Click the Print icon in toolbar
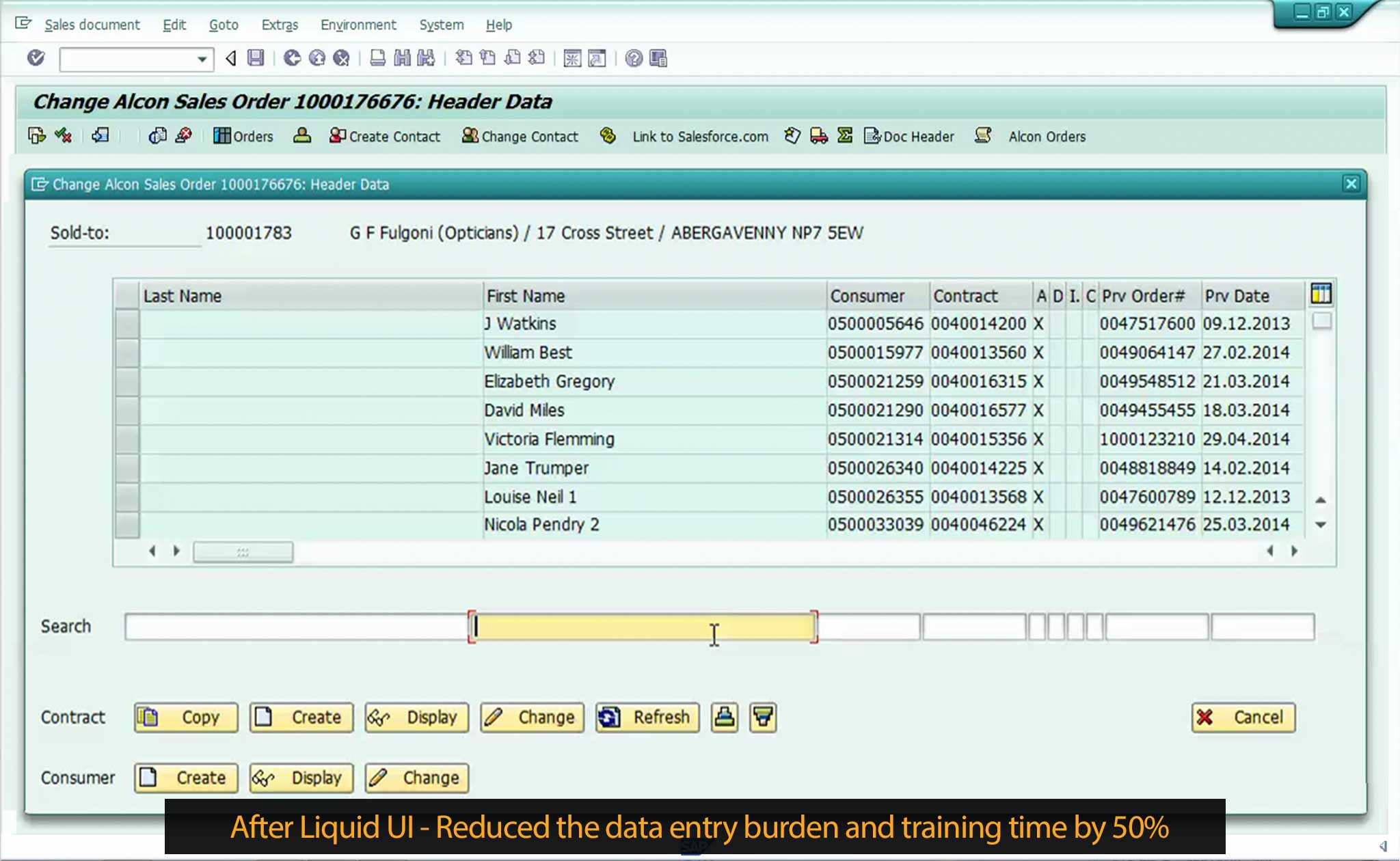This screenshot has height=861, width=1400. click(377, 58)
